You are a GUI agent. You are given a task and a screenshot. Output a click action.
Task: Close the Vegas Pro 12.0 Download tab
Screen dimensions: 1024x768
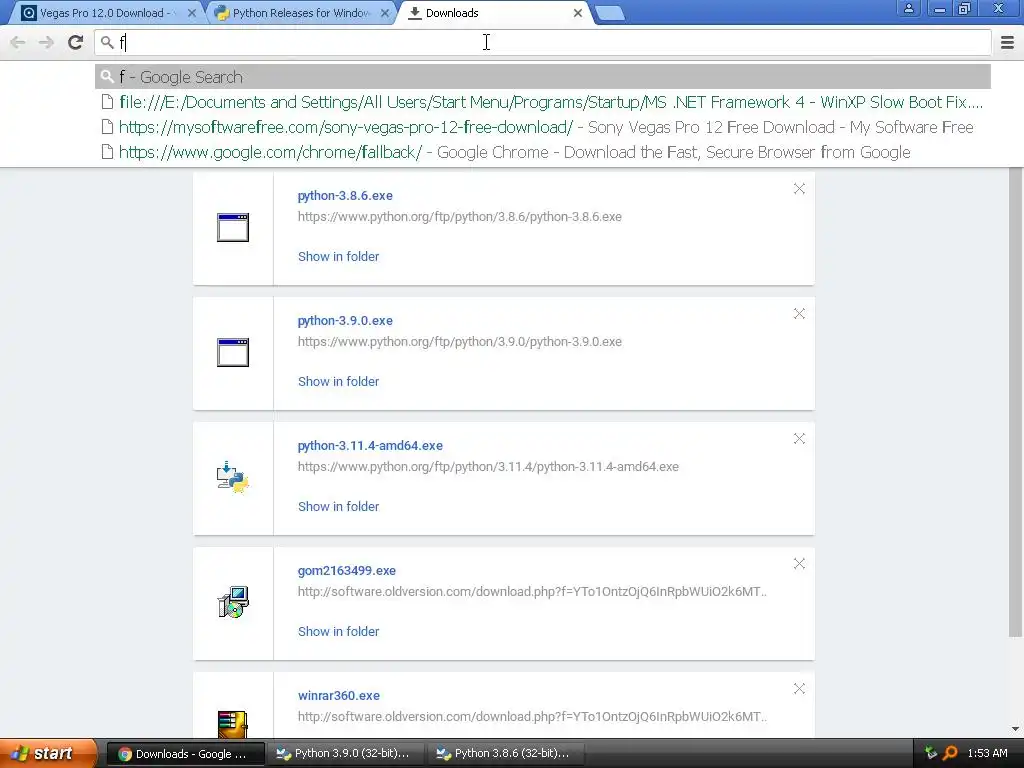192,13
